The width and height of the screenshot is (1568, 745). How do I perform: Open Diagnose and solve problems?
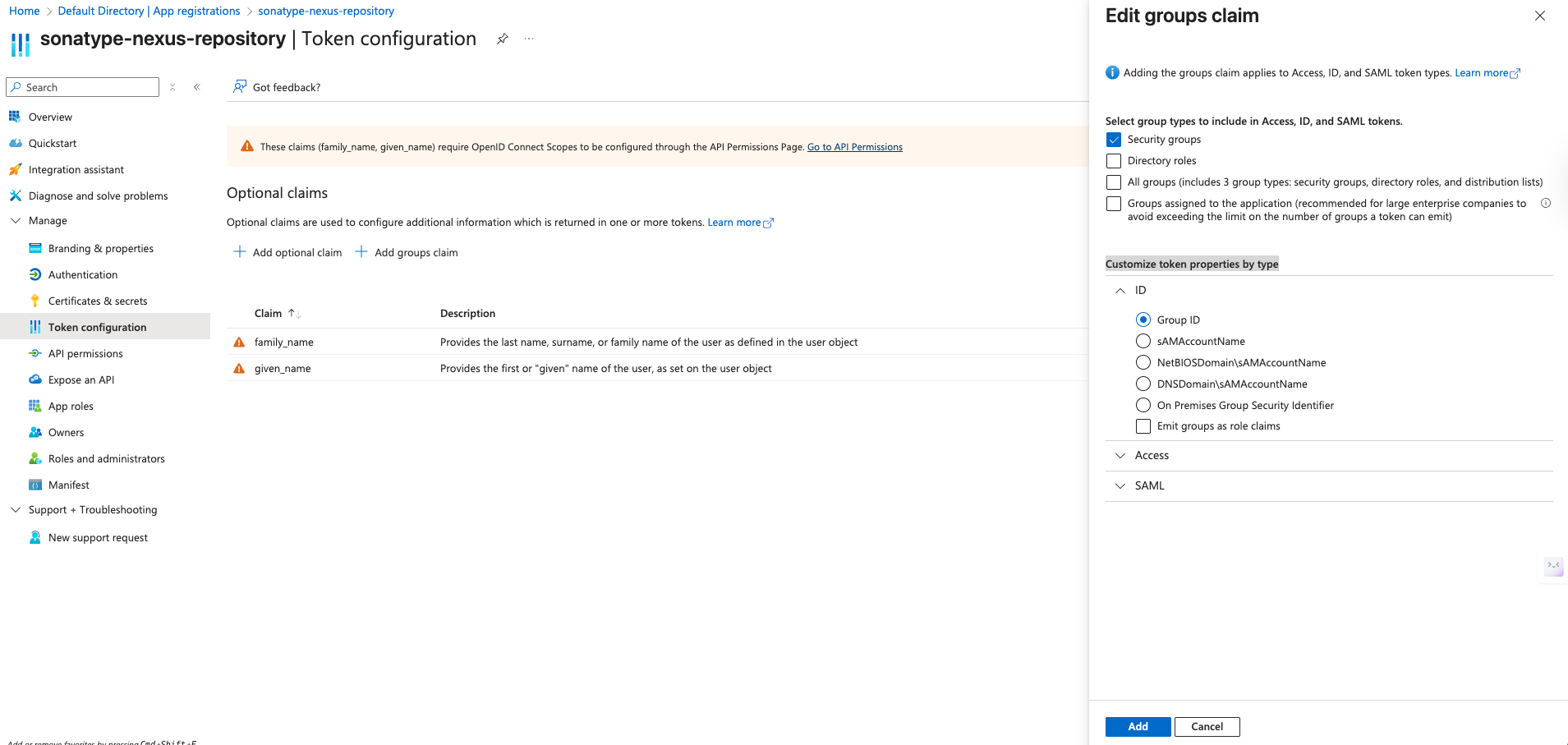pyautogui.click(x=98, y=195)
